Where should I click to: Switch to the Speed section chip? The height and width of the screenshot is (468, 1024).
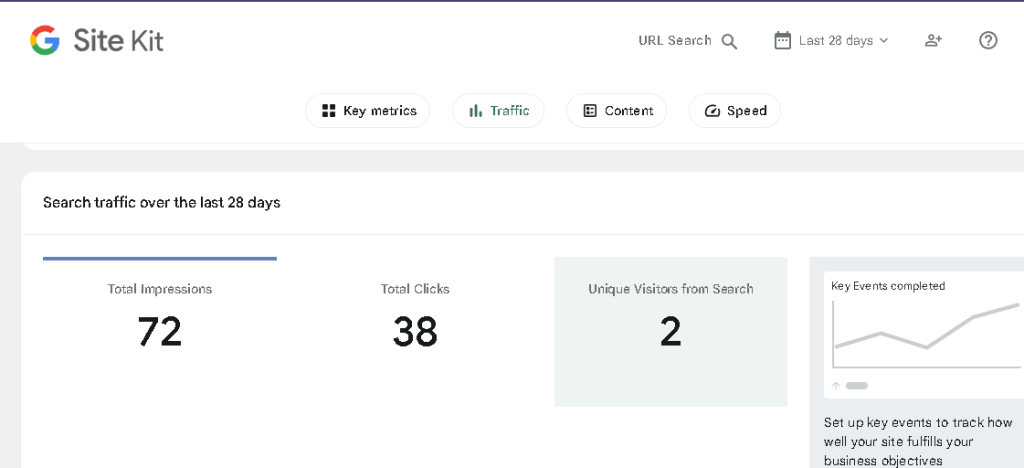point(735,111)
